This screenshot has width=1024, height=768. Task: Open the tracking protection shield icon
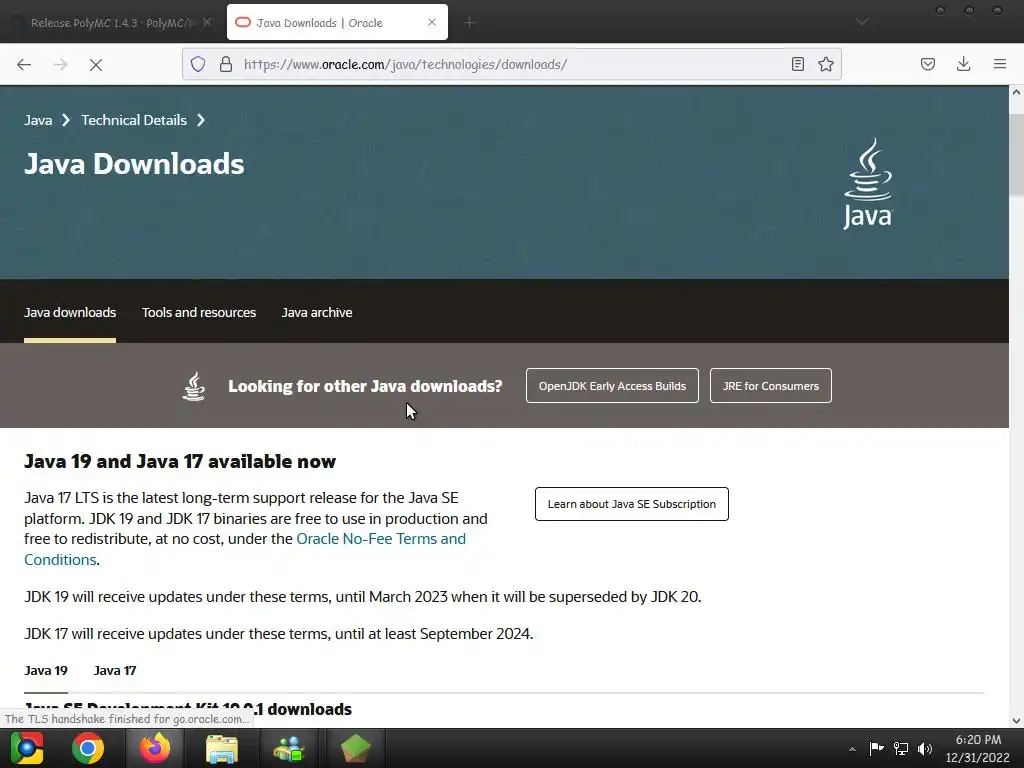[198, 64]
